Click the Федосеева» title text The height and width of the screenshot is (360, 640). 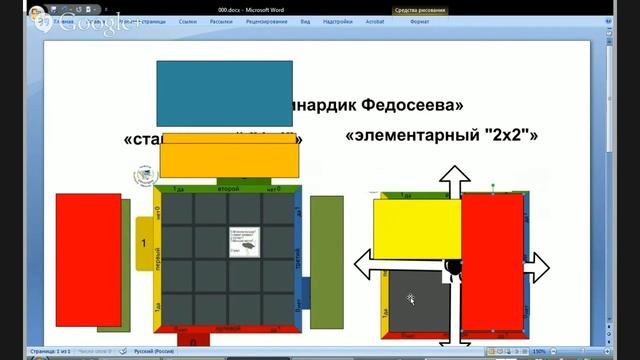click(412, 105)
